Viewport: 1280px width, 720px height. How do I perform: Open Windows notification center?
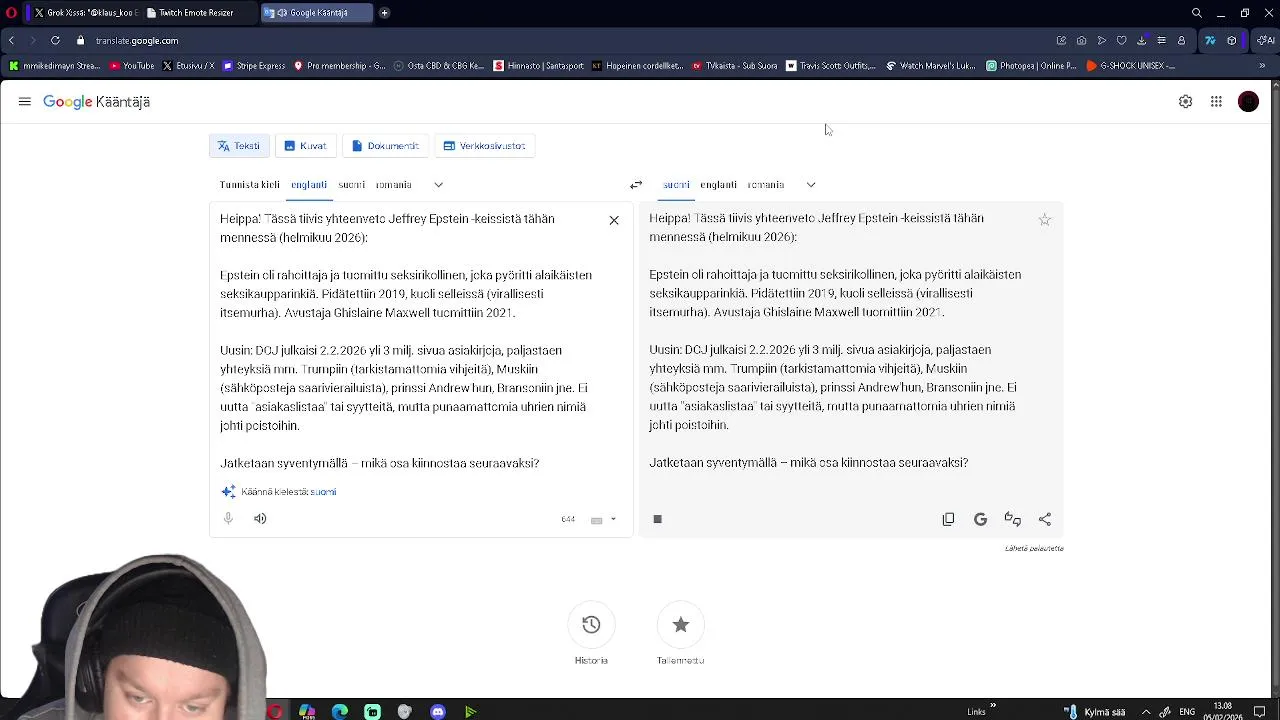pos(1259,712)
